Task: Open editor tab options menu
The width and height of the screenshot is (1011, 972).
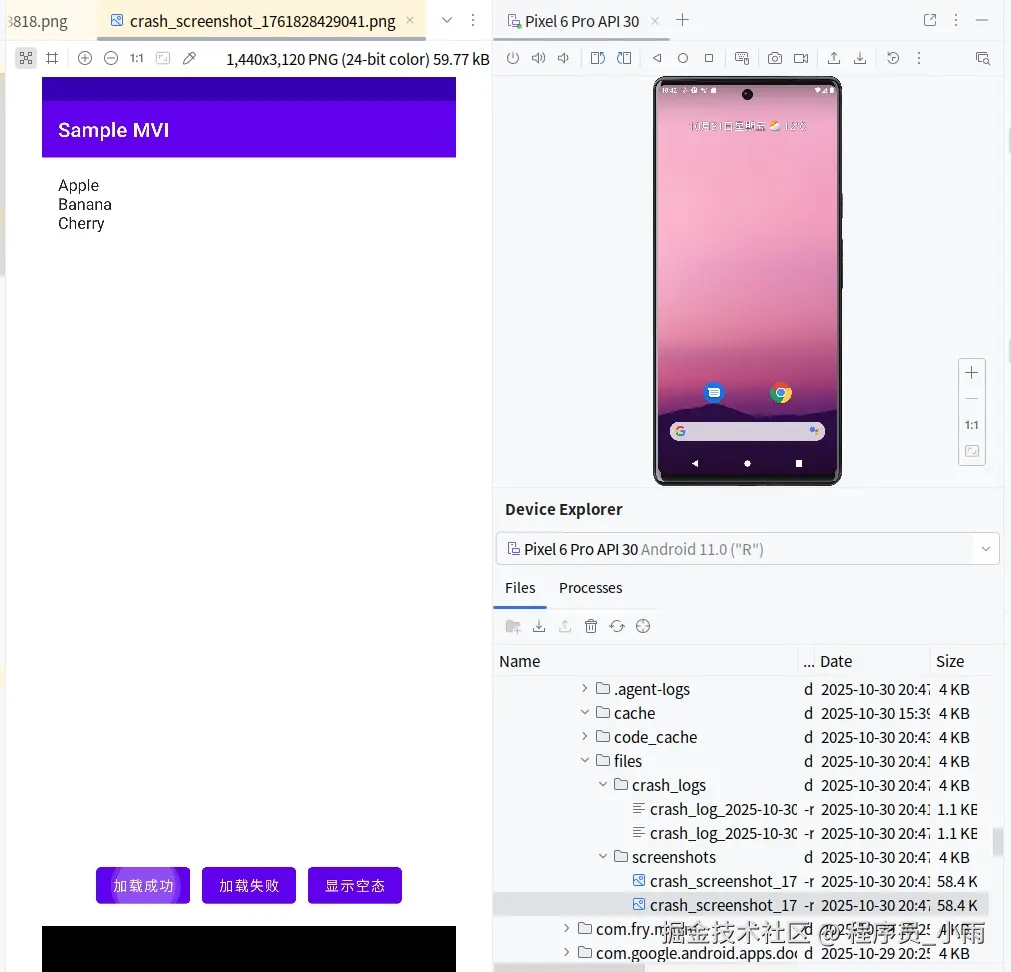Action: [473, 21]
